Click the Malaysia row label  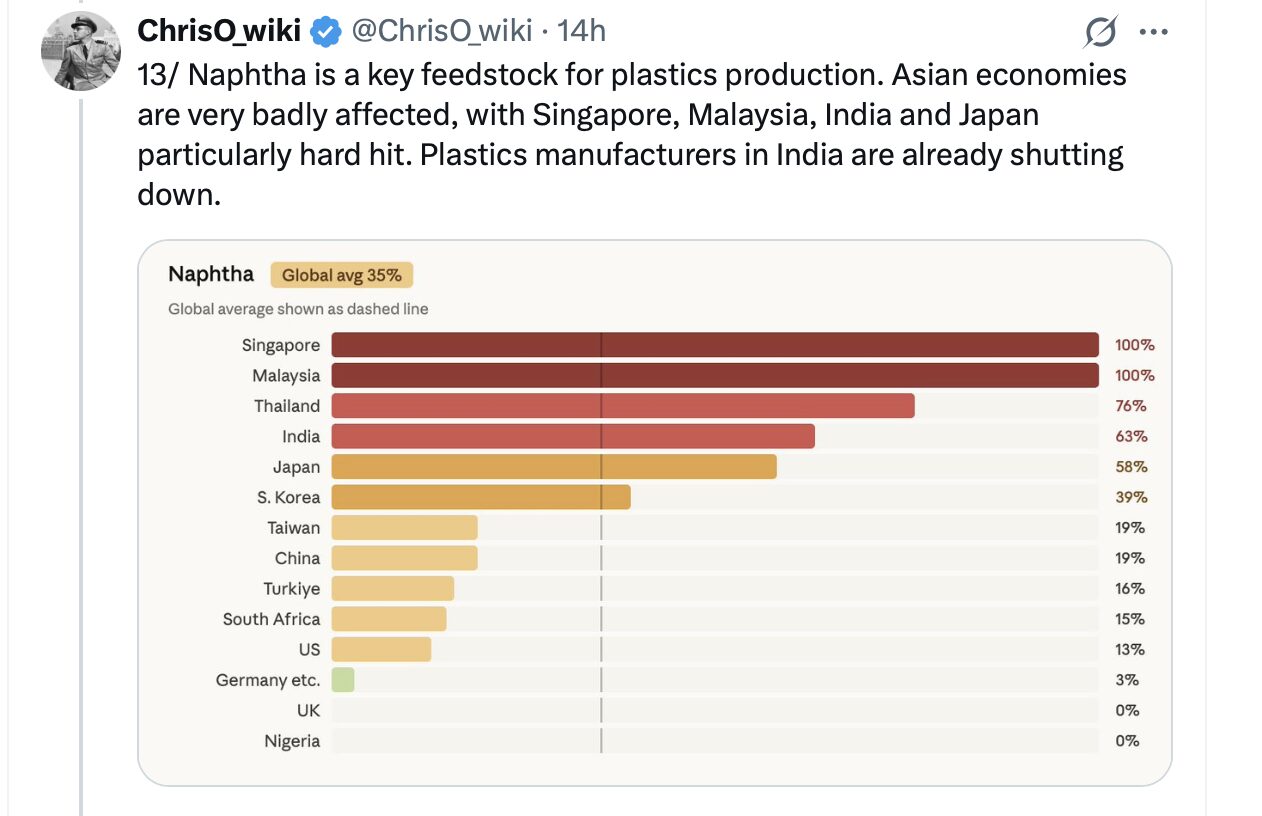286,376
